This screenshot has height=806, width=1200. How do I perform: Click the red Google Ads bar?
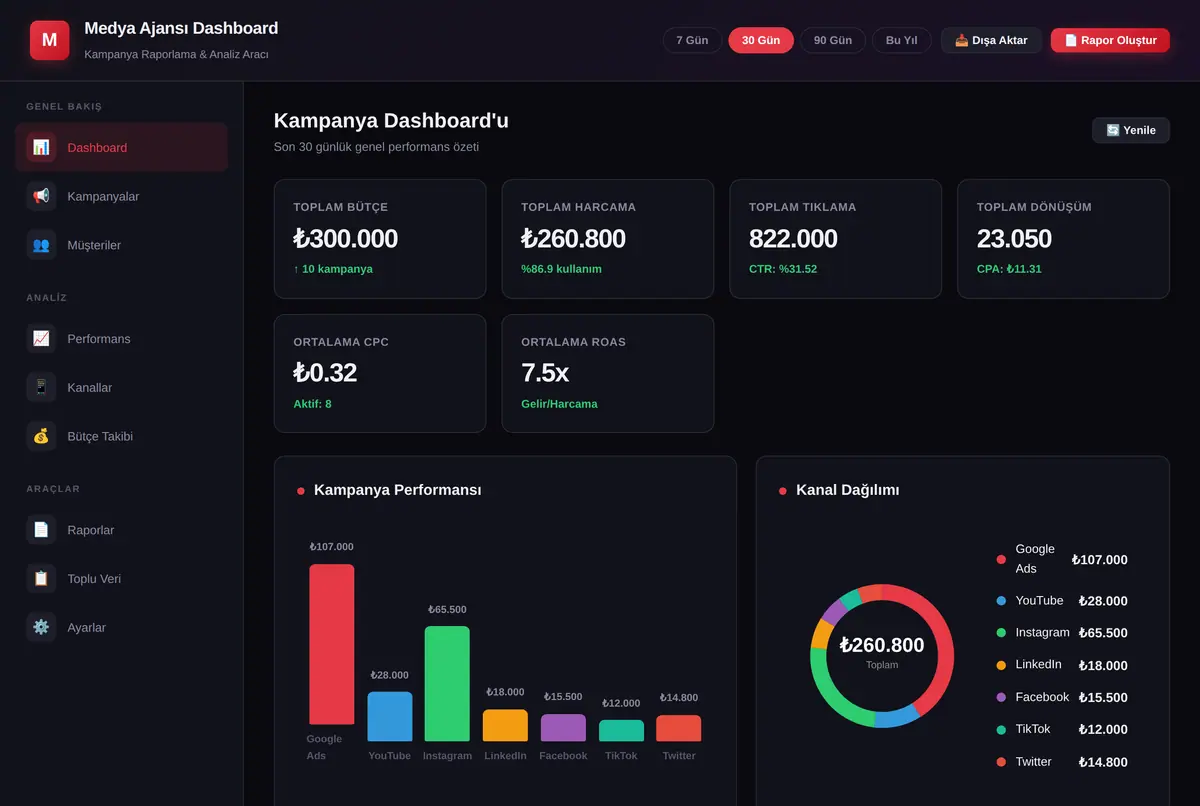[x=331, y=644]
